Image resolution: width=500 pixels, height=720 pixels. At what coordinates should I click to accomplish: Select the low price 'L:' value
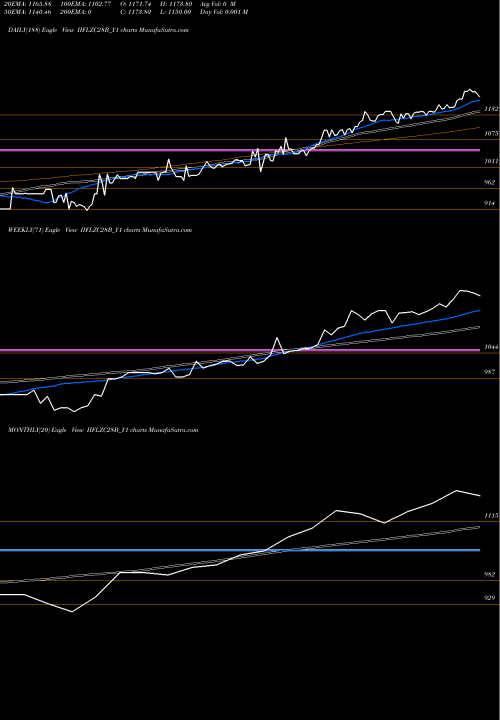point(176,12)
